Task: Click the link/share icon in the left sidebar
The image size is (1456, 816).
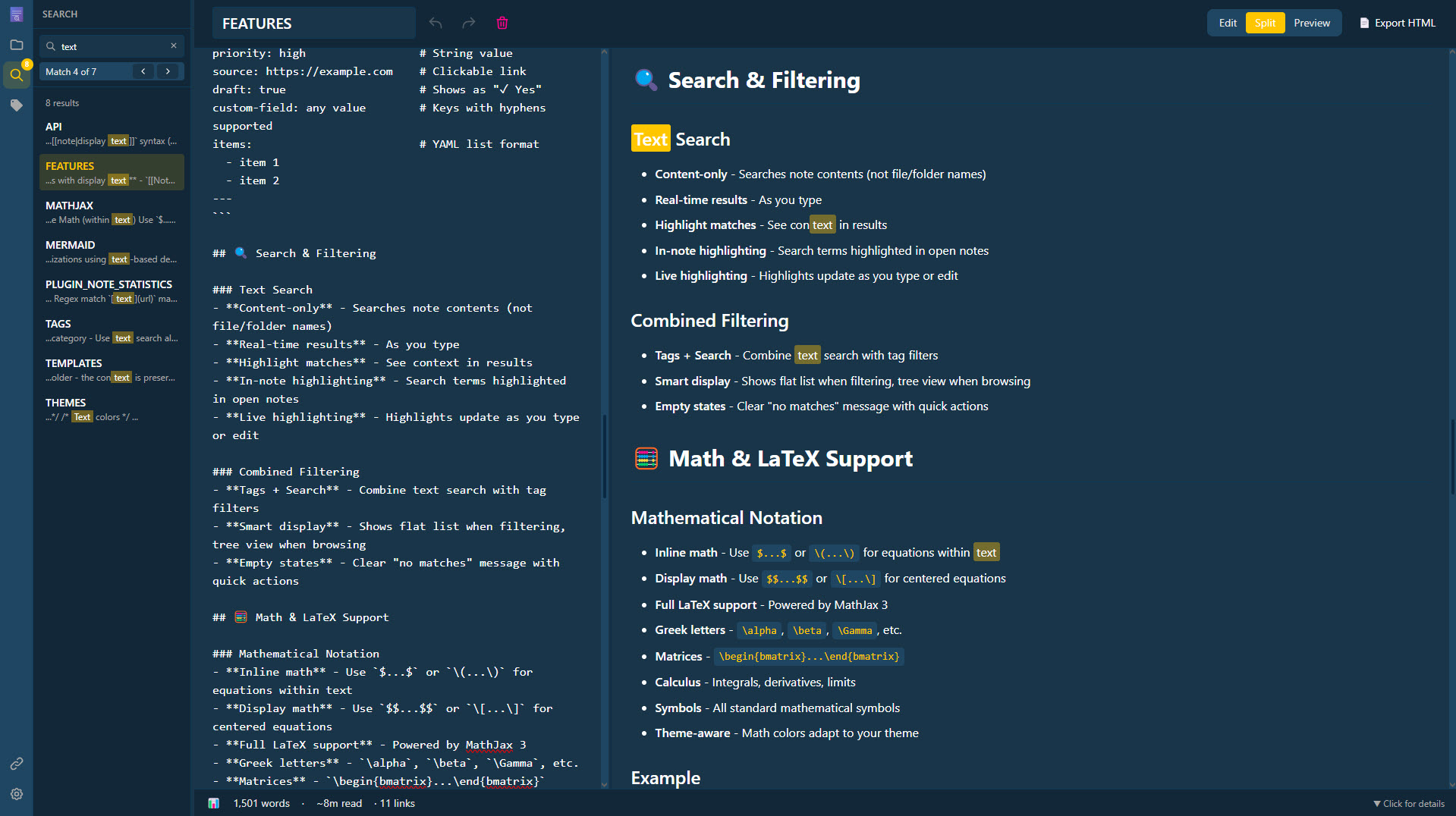Action: pos(16,764)
